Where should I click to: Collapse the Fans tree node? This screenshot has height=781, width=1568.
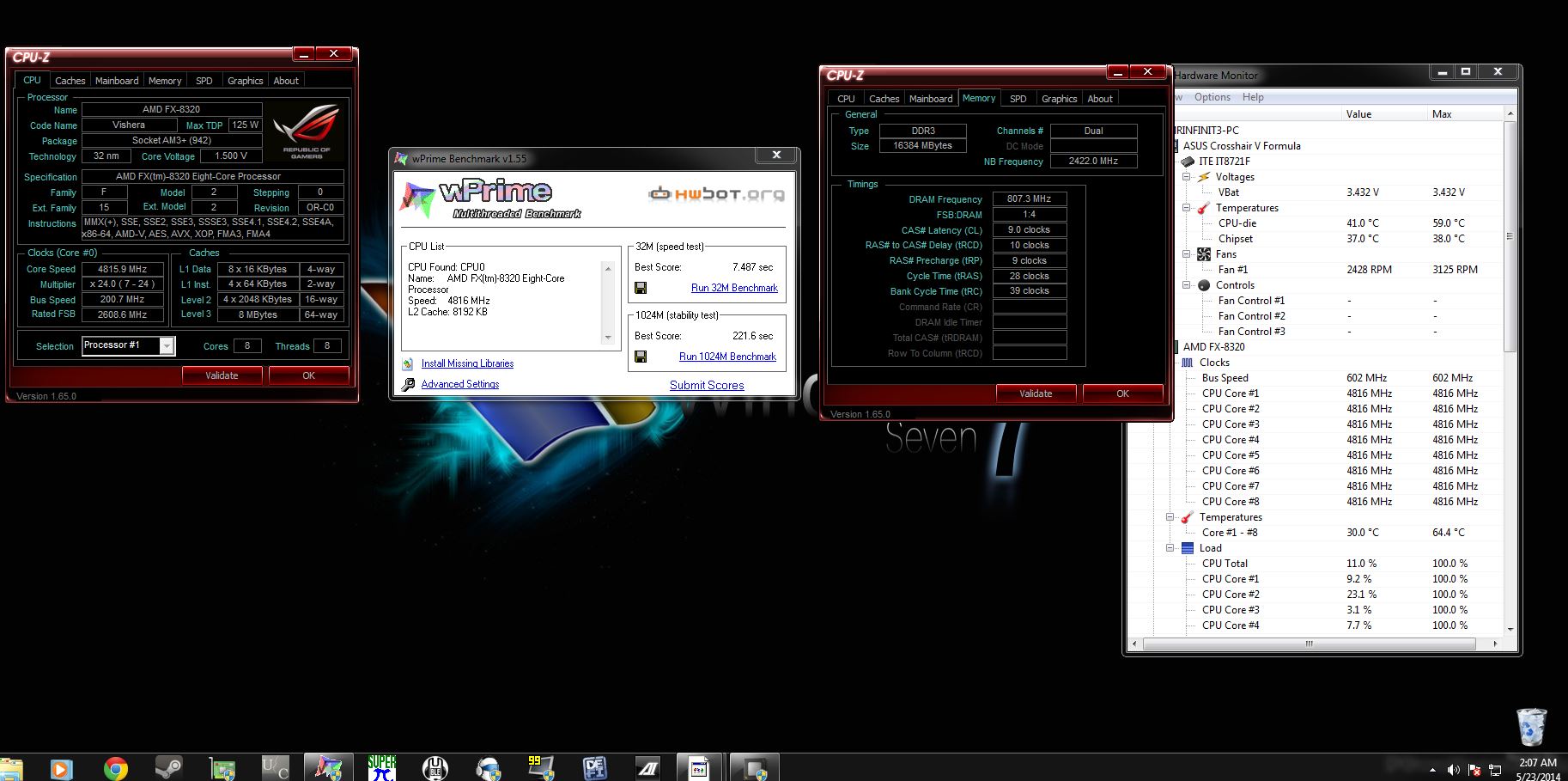[x=1187, y=254]
